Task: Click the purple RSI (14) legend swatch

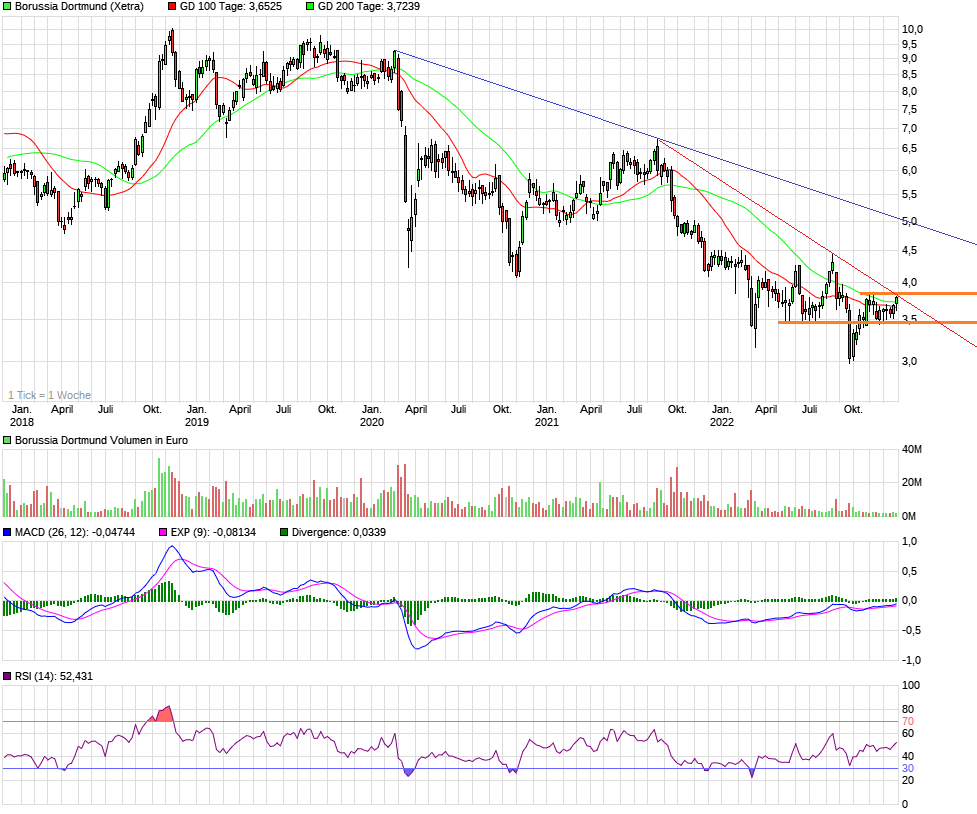Action: coord(7,676)
